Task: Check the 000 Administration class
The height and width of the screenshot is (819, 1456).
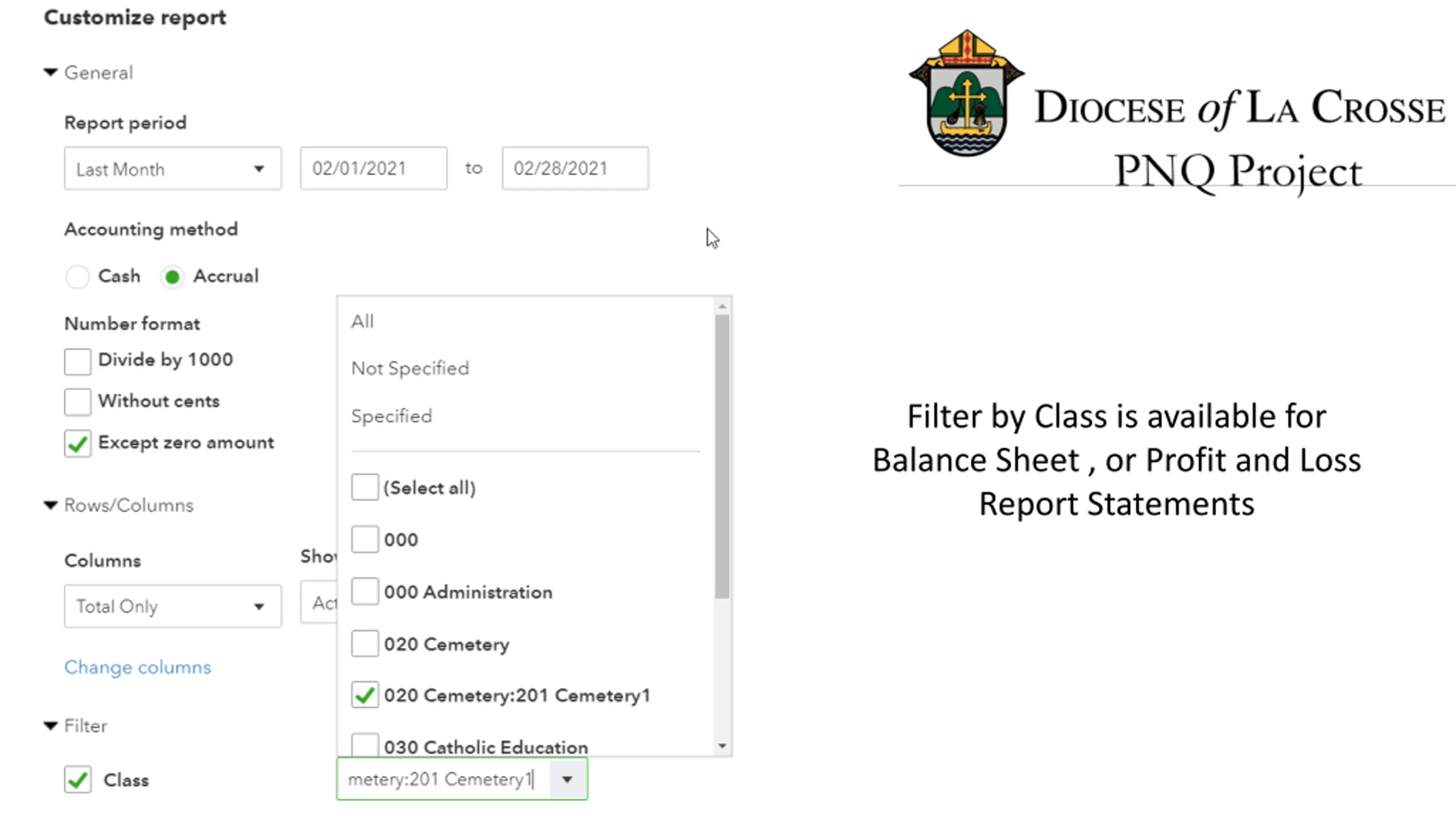Action: [365, 591]
